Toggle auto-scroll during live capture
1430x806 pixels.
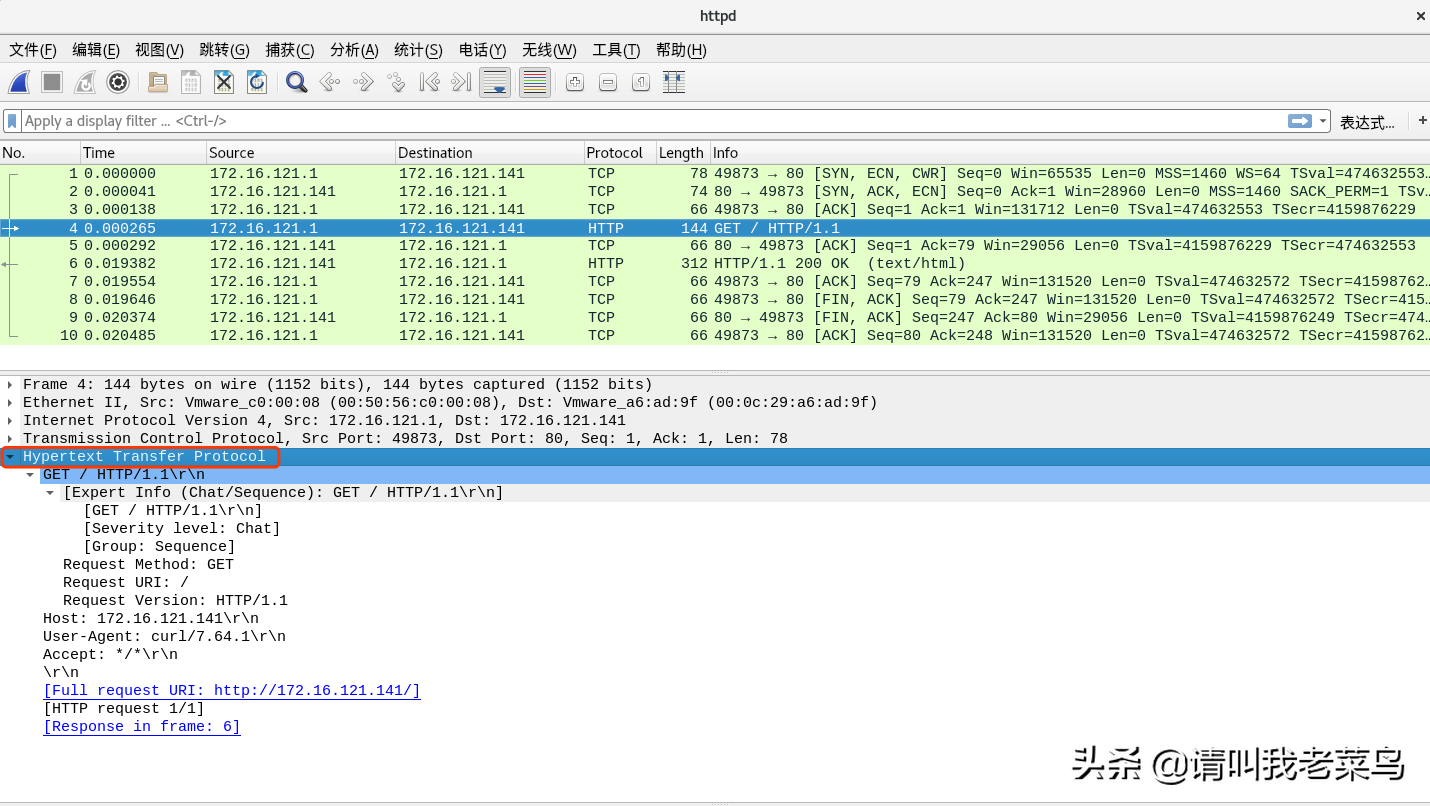[495, 82]
